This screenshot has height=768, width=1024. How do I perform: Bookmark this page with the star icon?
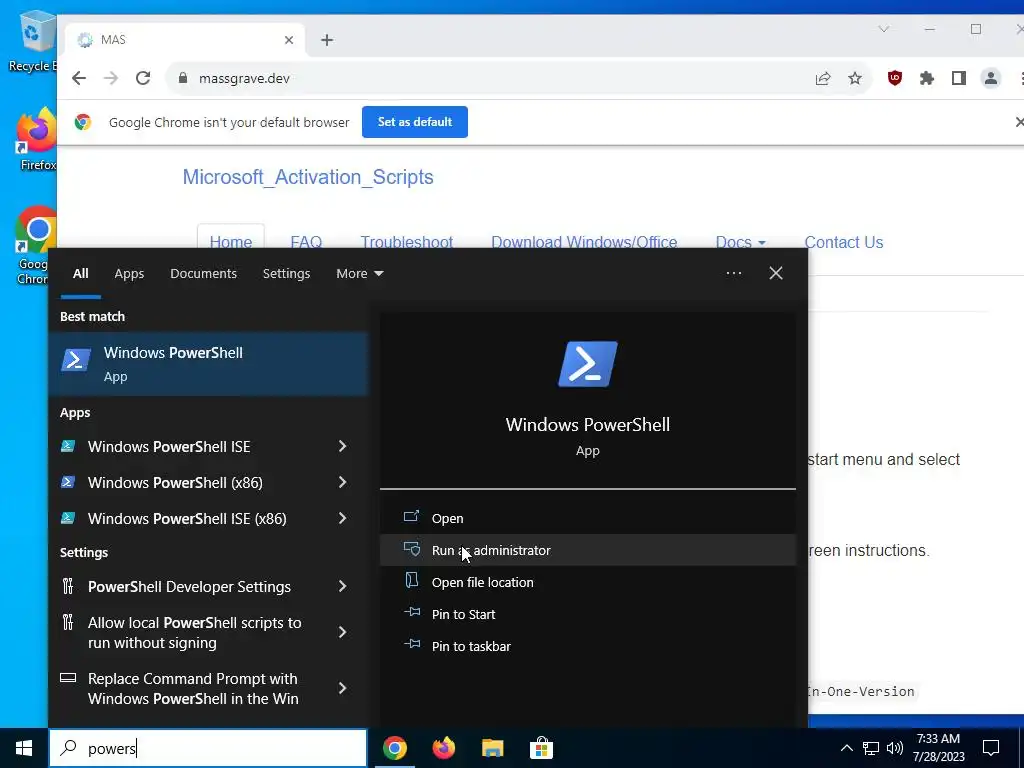tap(855, 78)
